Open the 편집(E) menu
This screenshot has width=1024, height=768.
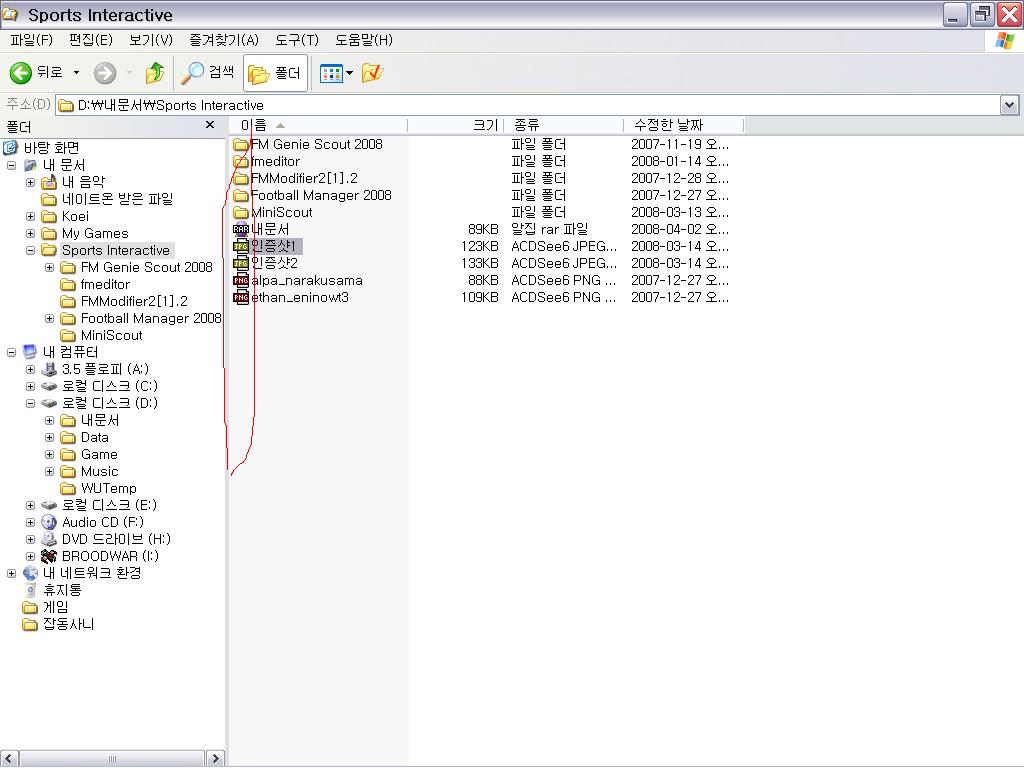91,40
